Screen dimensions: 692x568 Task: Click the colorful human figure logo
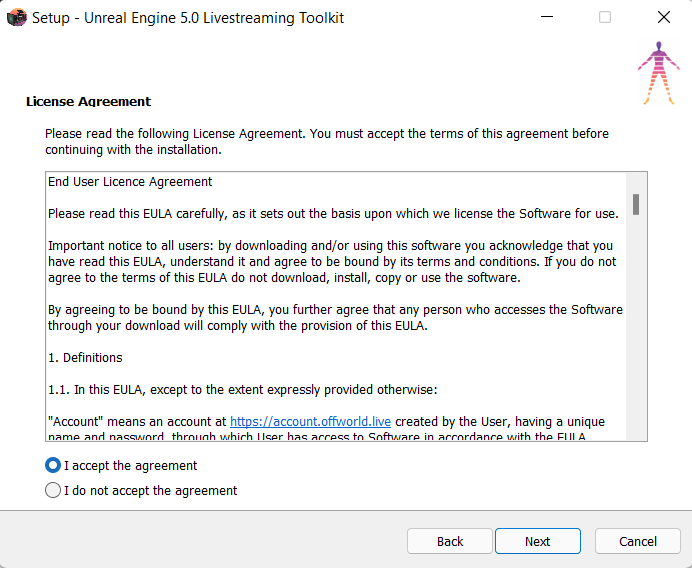coord(658,73)
